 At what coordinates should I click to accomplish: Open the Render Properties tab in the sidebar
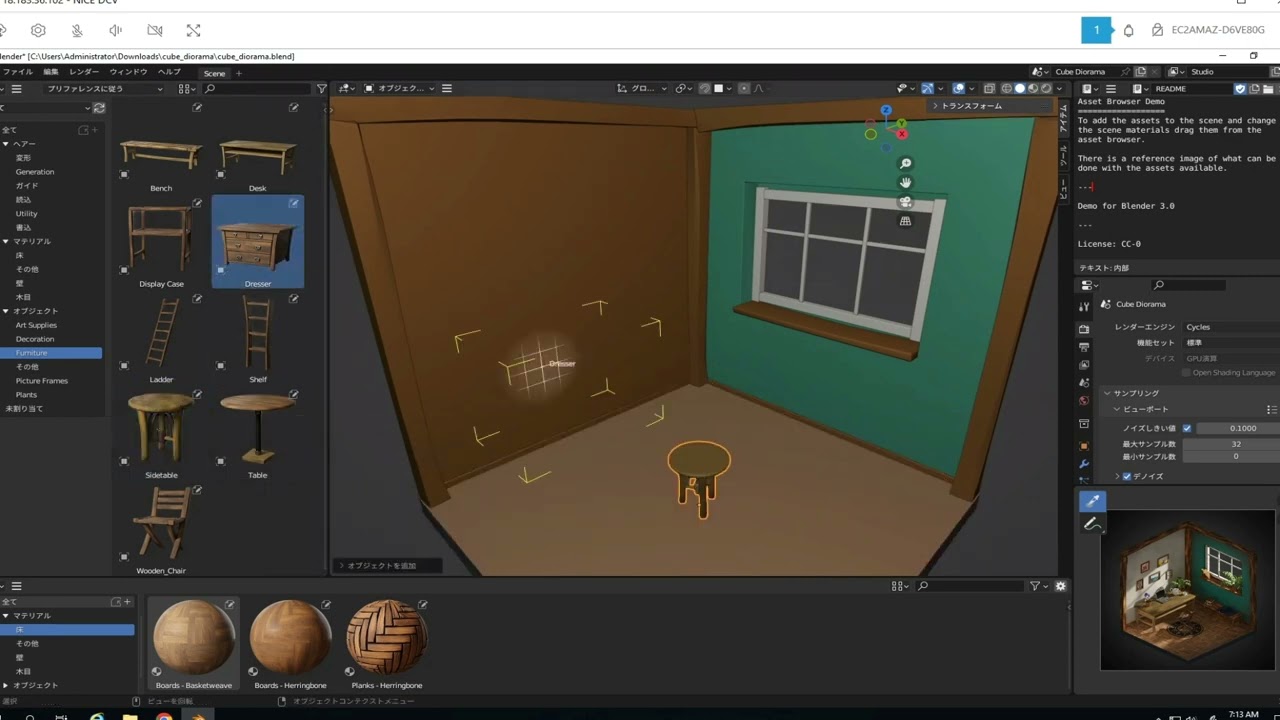[1084, 328]
